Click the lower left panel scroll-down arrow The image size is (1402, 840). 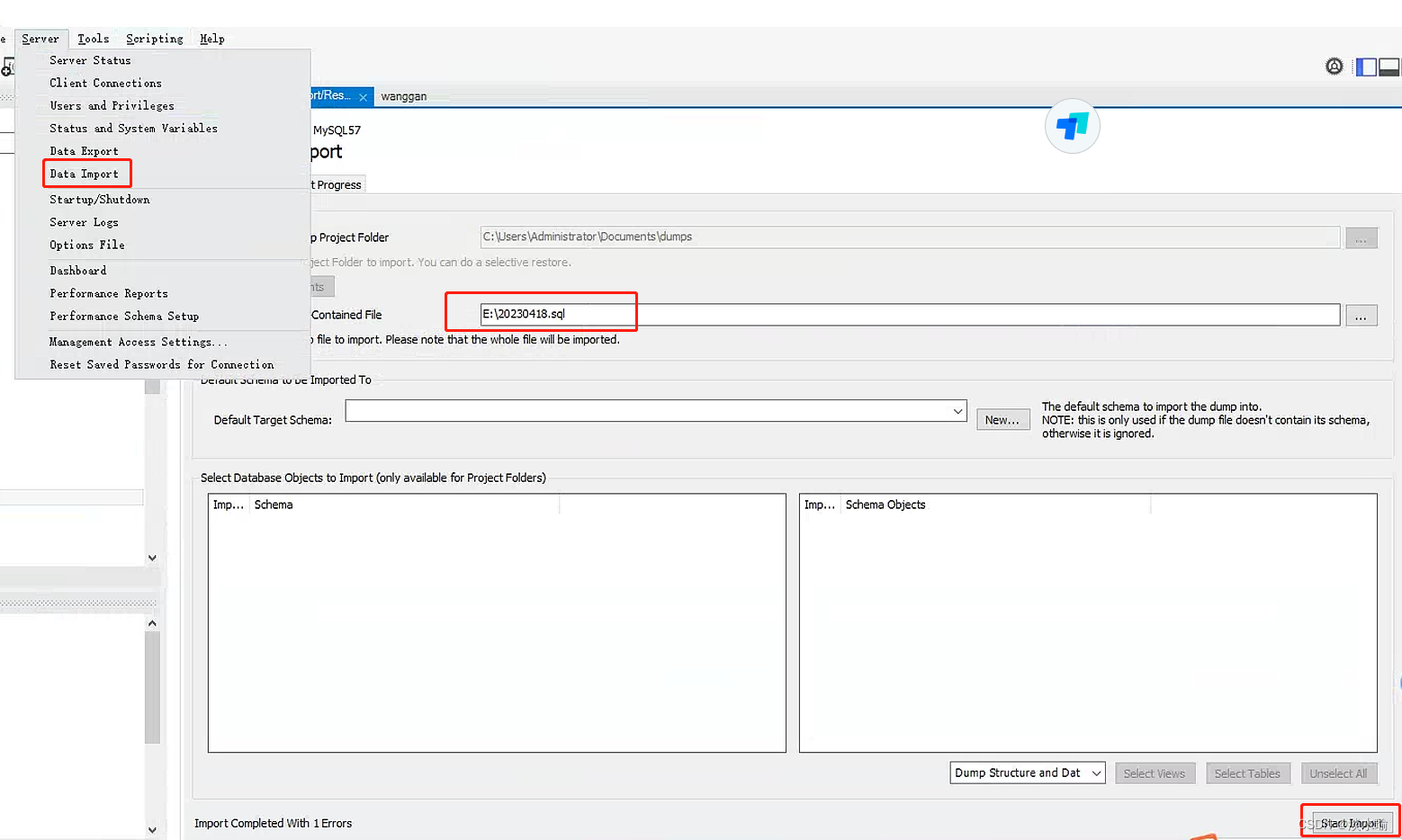pyautogui.click(x=152, y=829)
